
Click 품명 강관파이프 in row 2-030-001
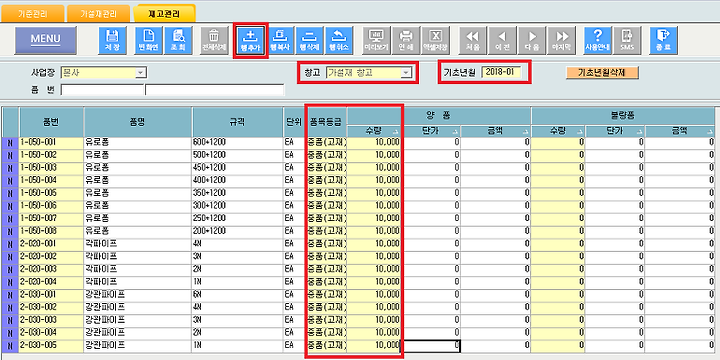tap(138, 294)
